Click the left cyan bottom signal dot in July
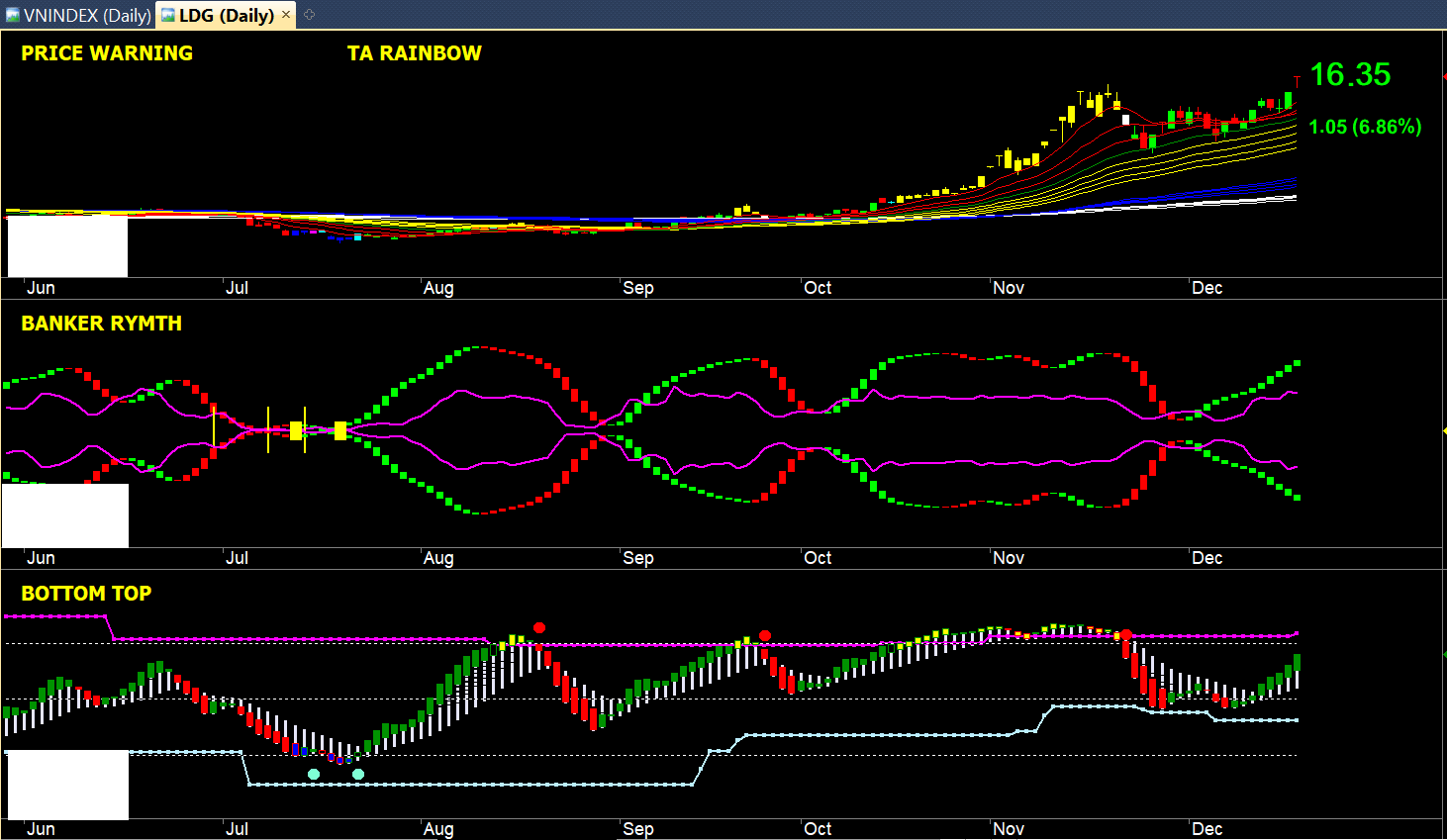Screen dimensions: 1447x840 point(314,774)
